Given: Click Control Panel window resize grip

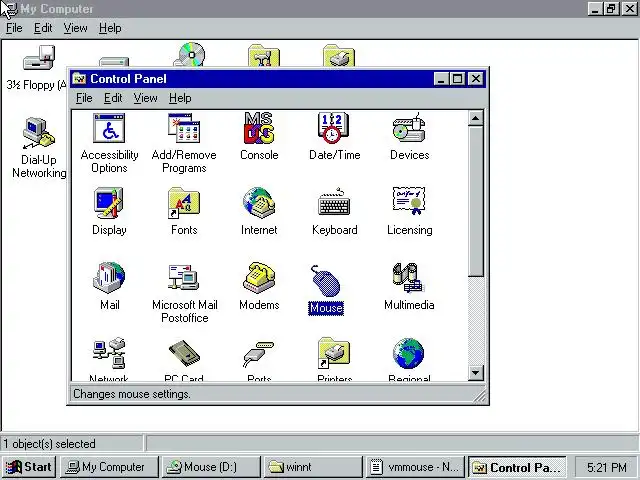Looking at the screenshot, I should click(x=480, y=395).
